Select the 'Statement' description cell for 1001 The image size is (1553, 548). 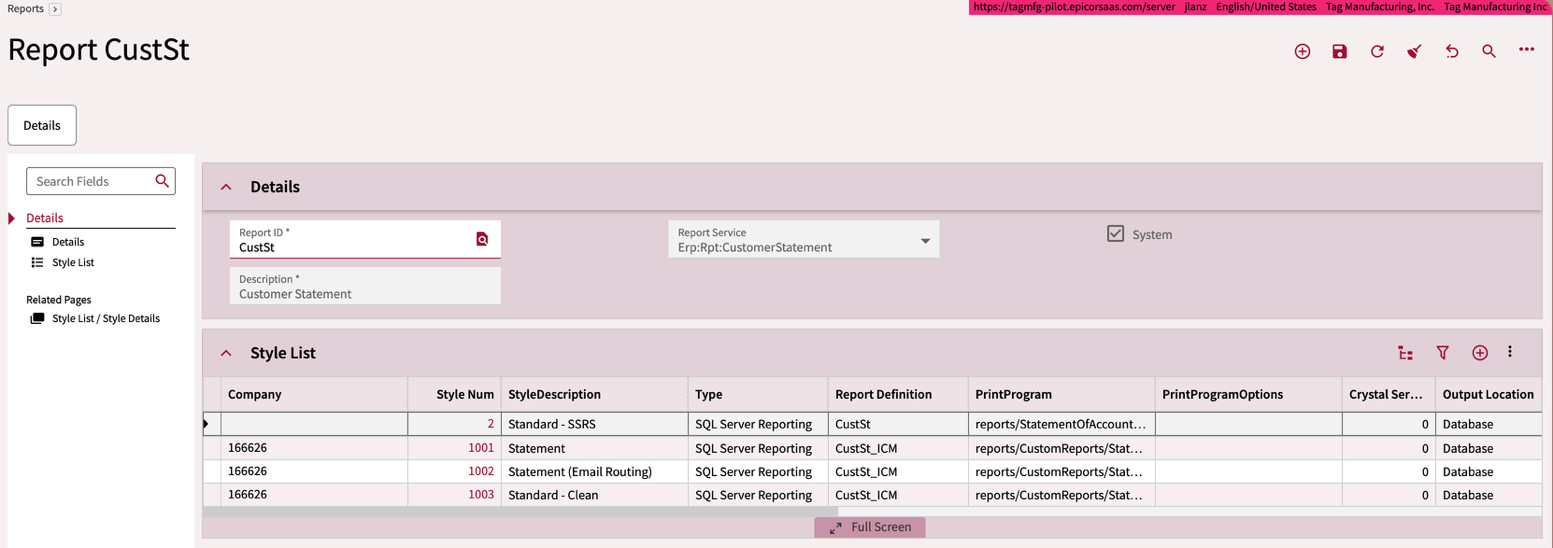pos(595,448)
